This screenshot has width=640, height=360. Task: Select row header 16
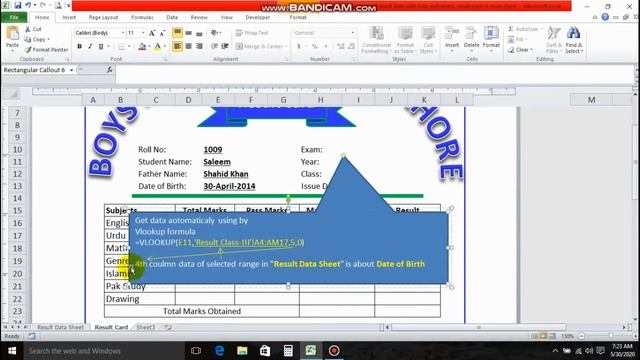[17, 223]
